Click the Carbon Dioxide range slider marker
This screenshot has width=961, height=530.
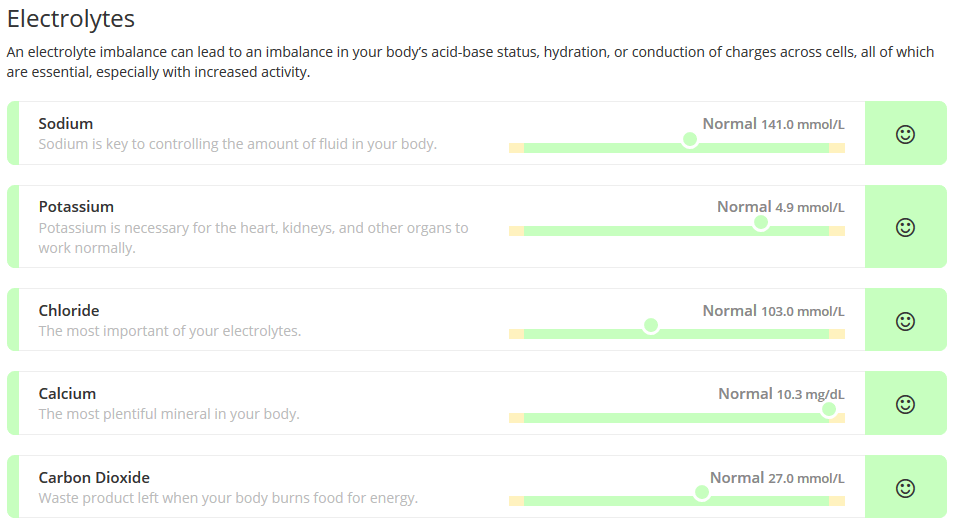[702, 492]
